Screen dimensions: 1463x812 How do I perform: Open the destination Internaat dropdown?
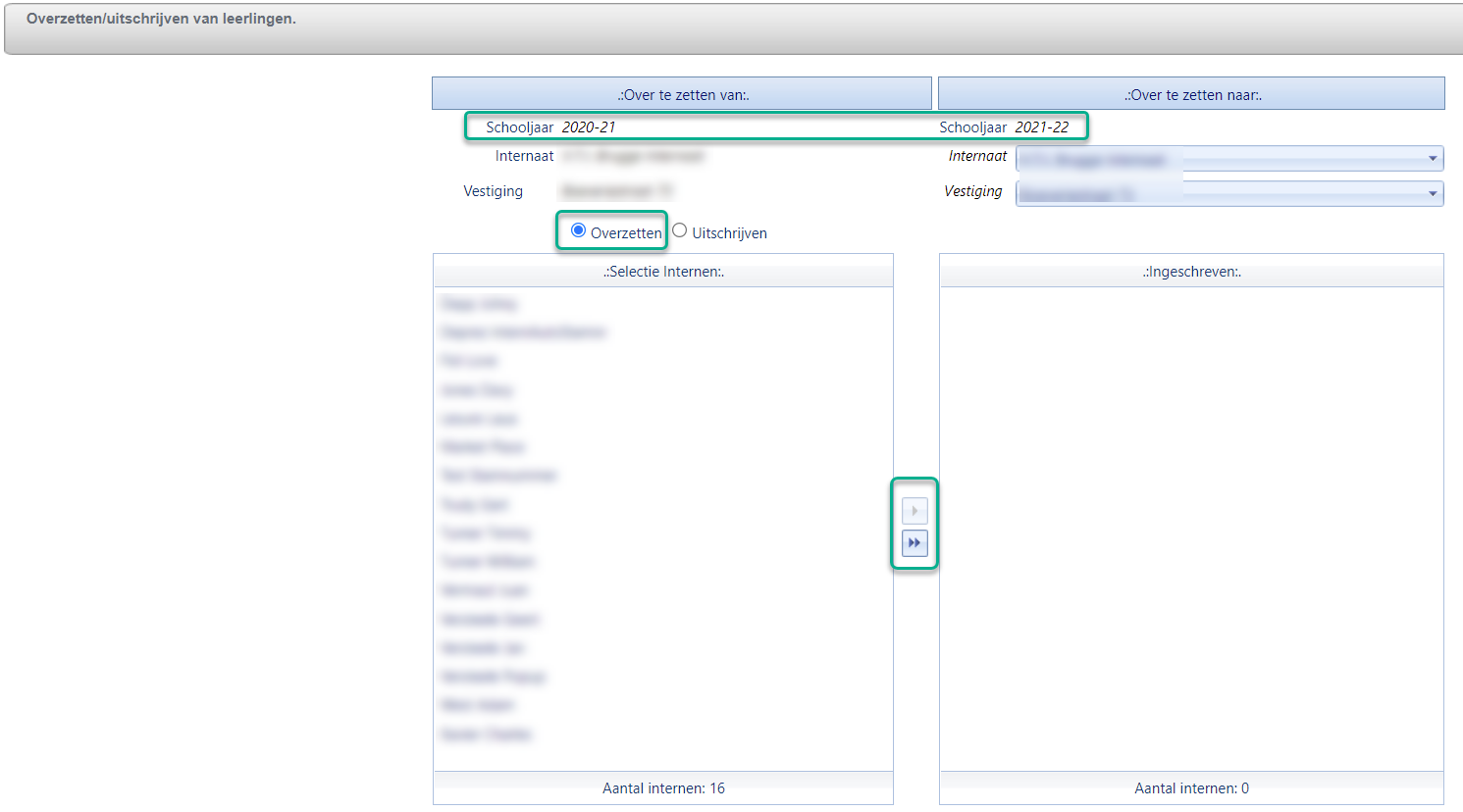coord(1432,159)
